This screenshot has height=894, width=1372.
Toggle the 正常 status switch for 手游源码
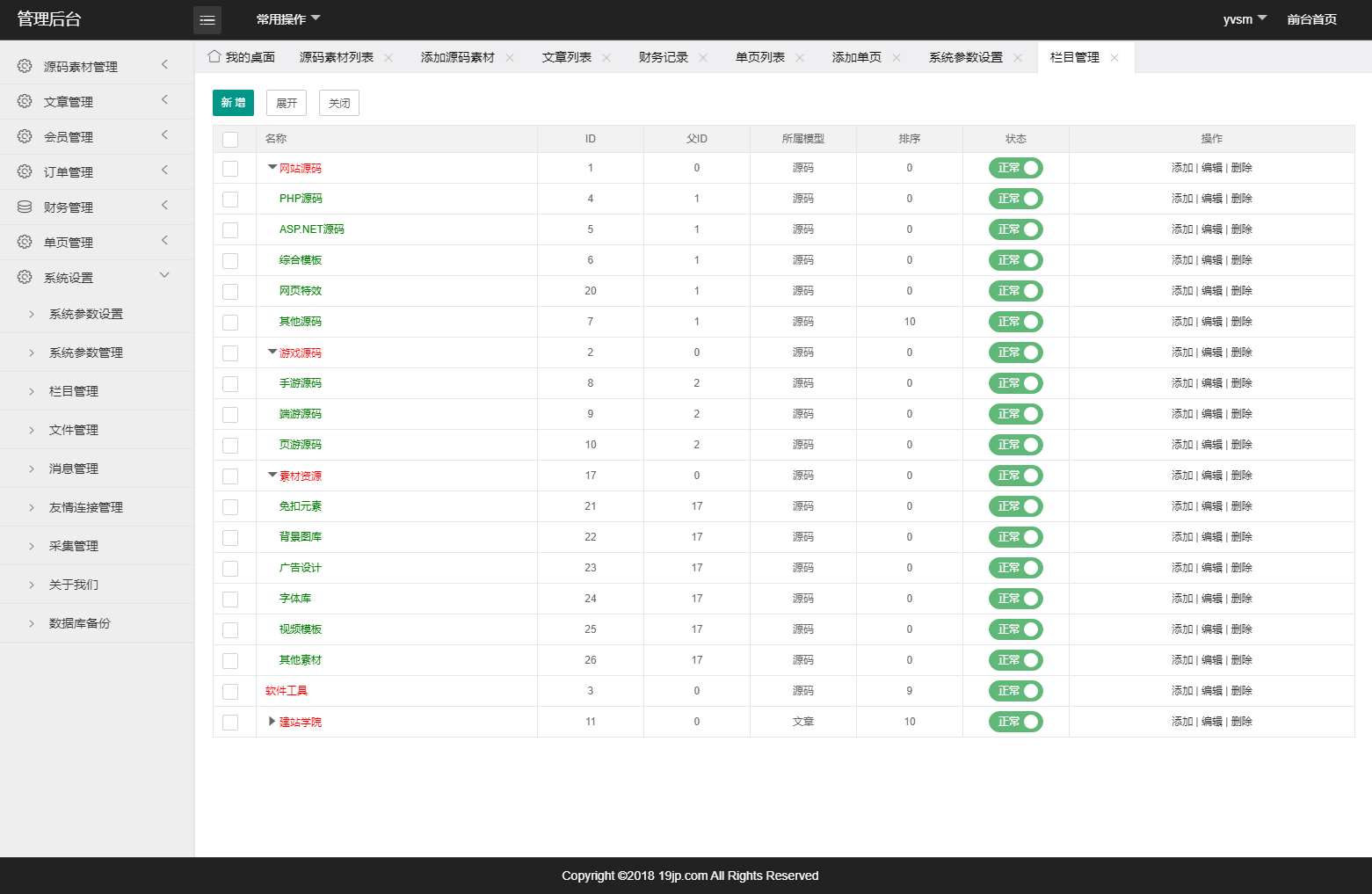(1016, 383)
